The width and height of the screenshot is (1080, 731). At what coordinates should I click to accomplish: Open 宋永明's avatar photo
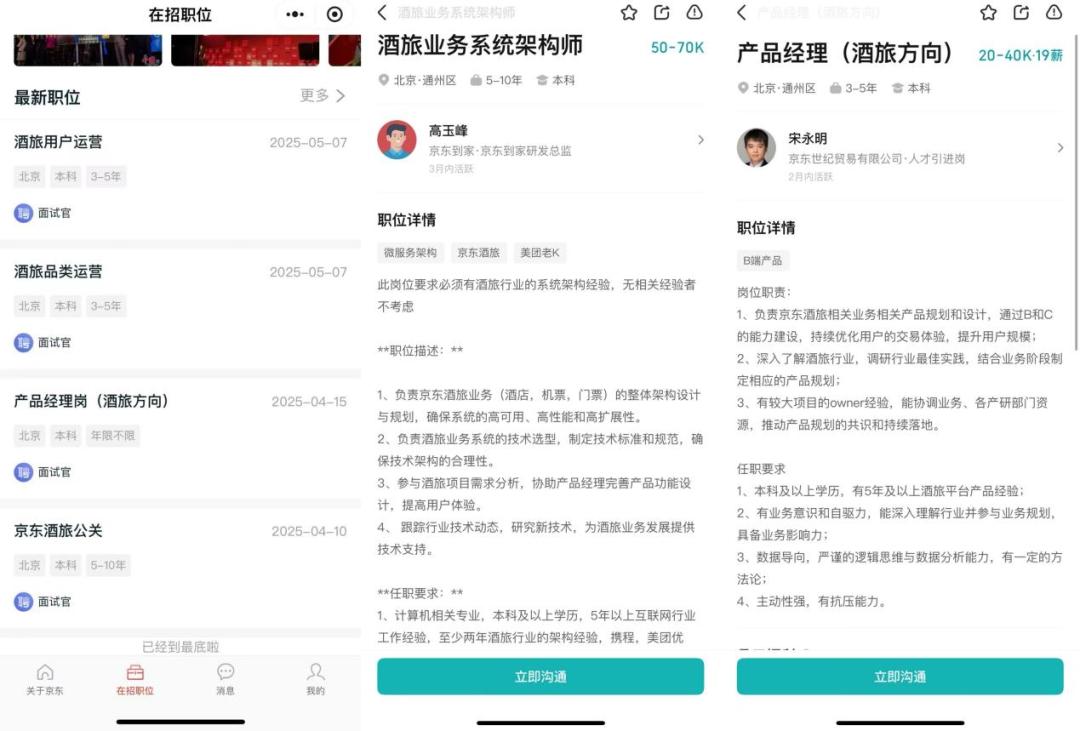(756, 147)
